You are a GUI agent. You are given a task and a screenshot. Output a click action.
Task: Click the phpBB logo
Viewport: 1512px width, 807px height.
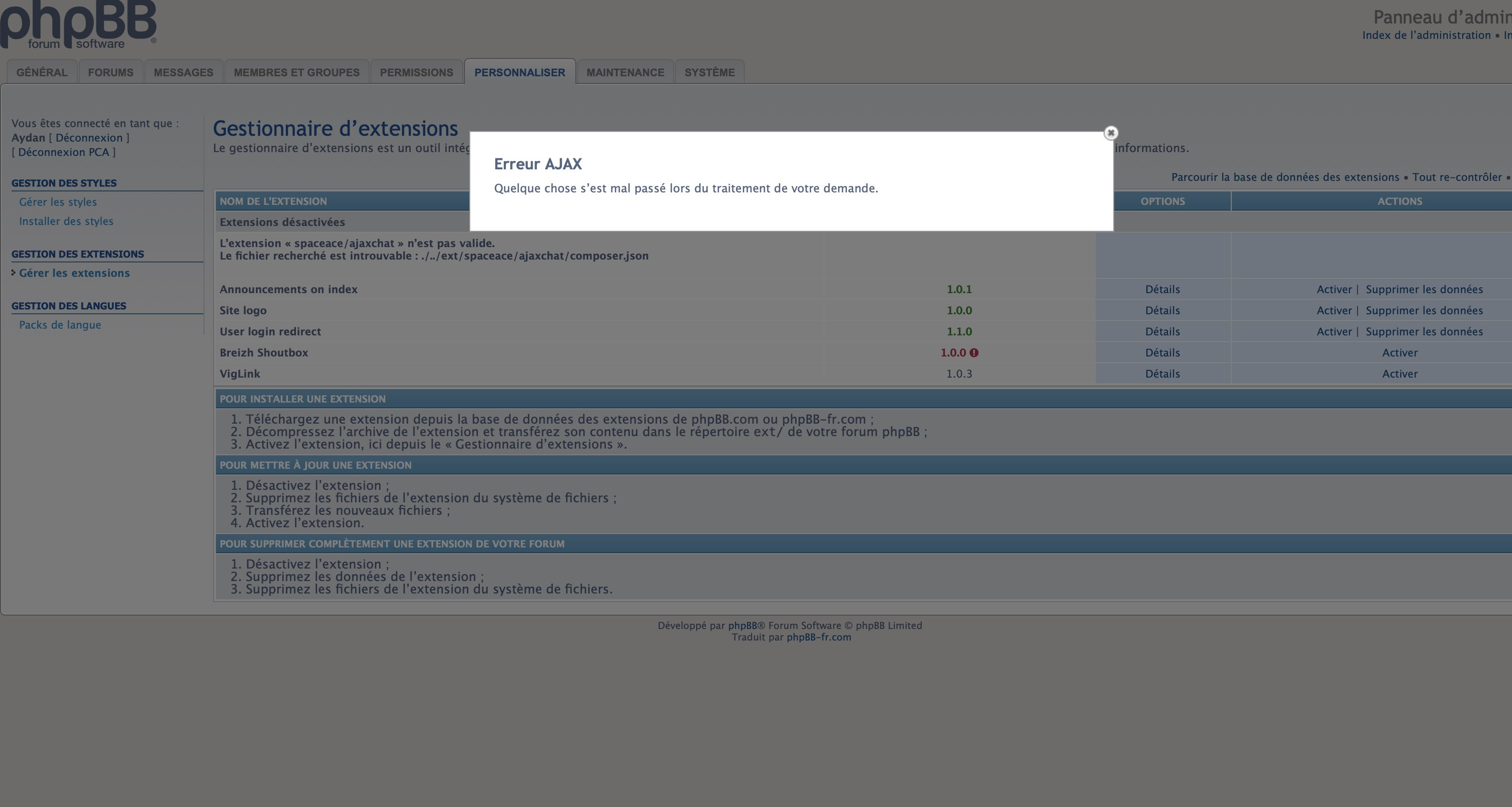click(x=79, y=24)
